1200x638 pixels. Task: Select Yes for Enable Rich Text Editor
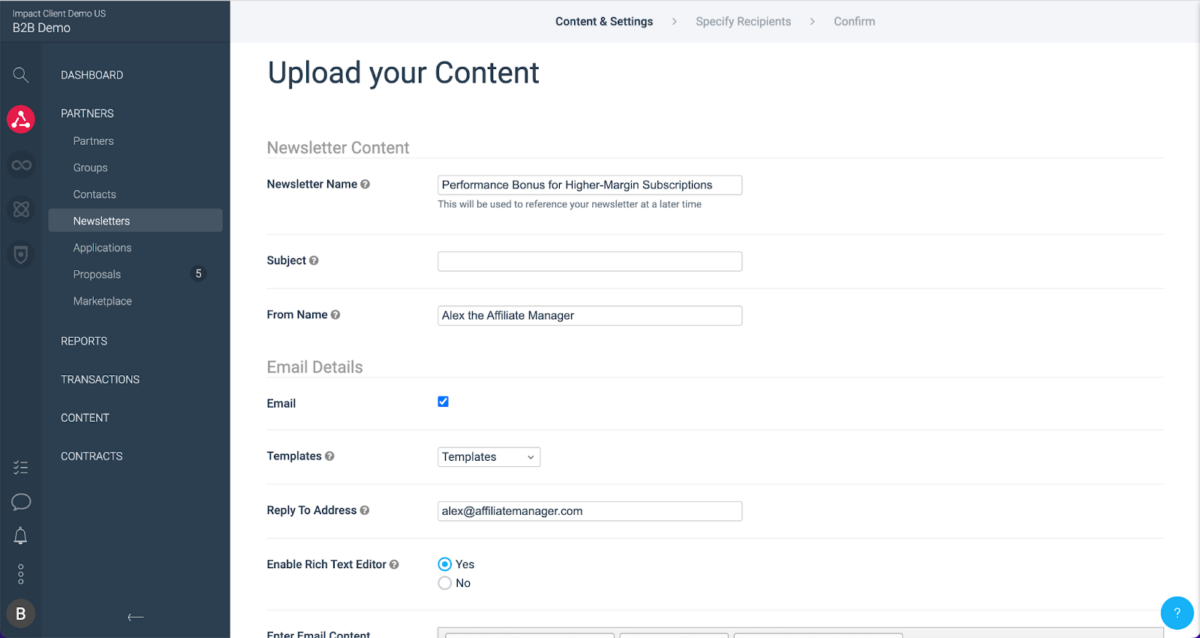444,564
